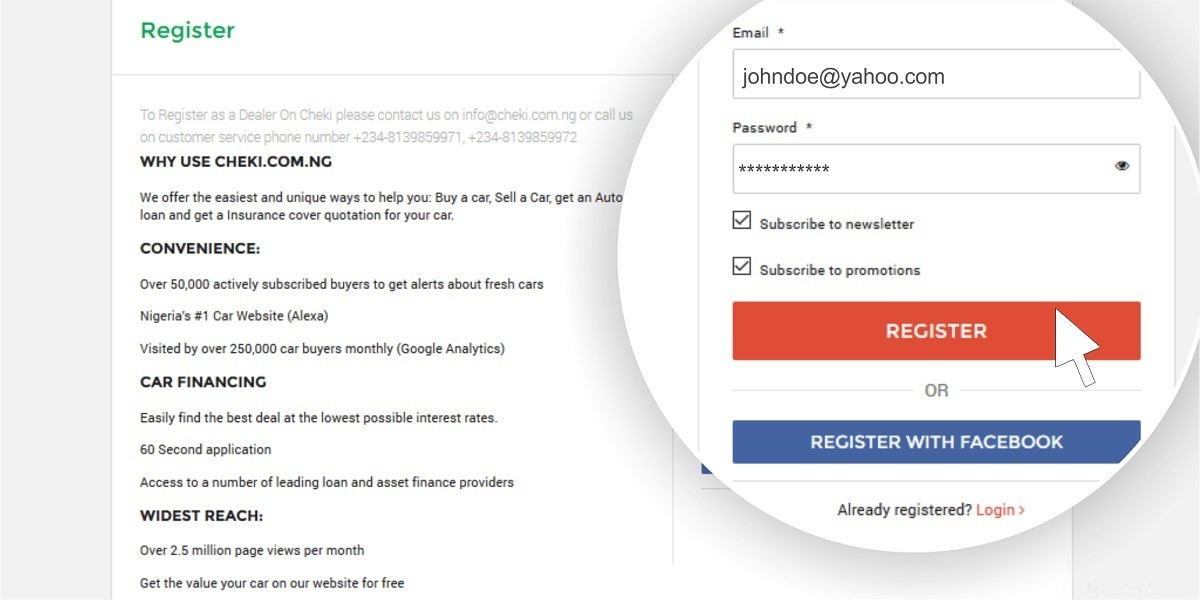Uncheck the Subscribe to newsletter checkbox
1200x600 pixels.
[742, 220]
